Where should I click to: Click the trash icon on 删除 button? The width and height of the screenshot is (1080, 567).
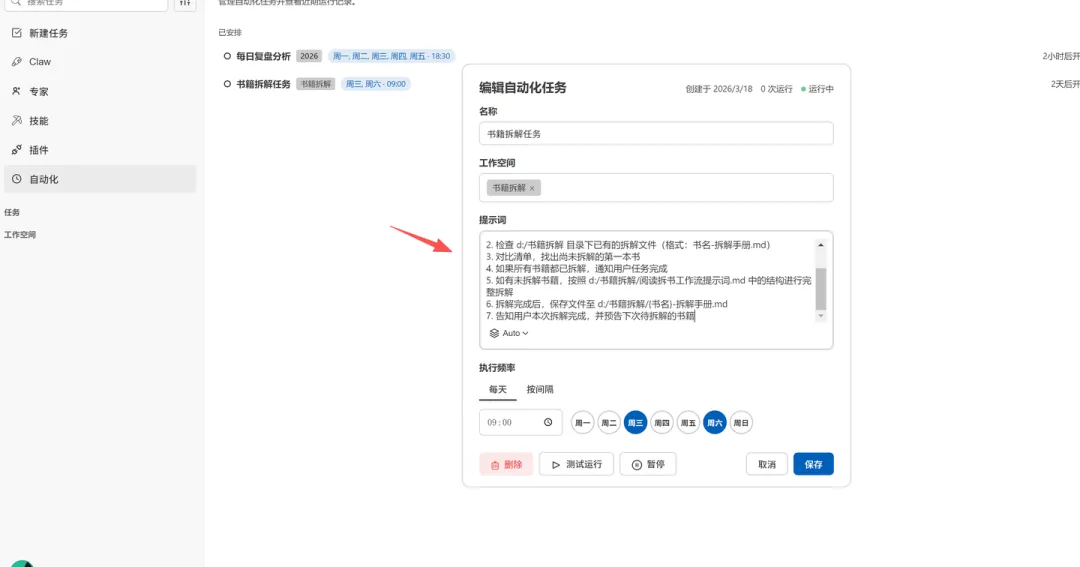[x=495, y=465]
